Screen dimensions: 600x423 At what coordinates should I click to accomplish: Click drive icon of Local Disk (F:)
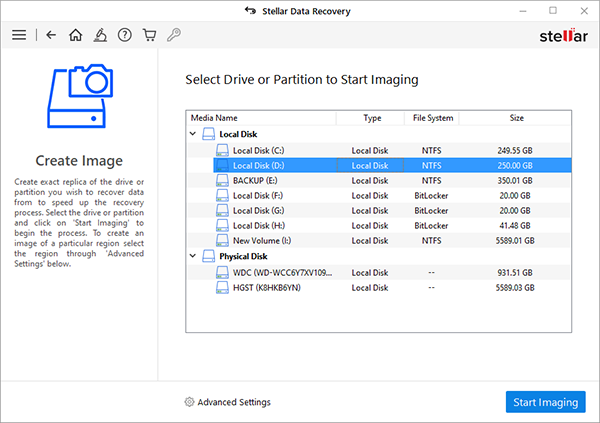[x=222, y=195]
